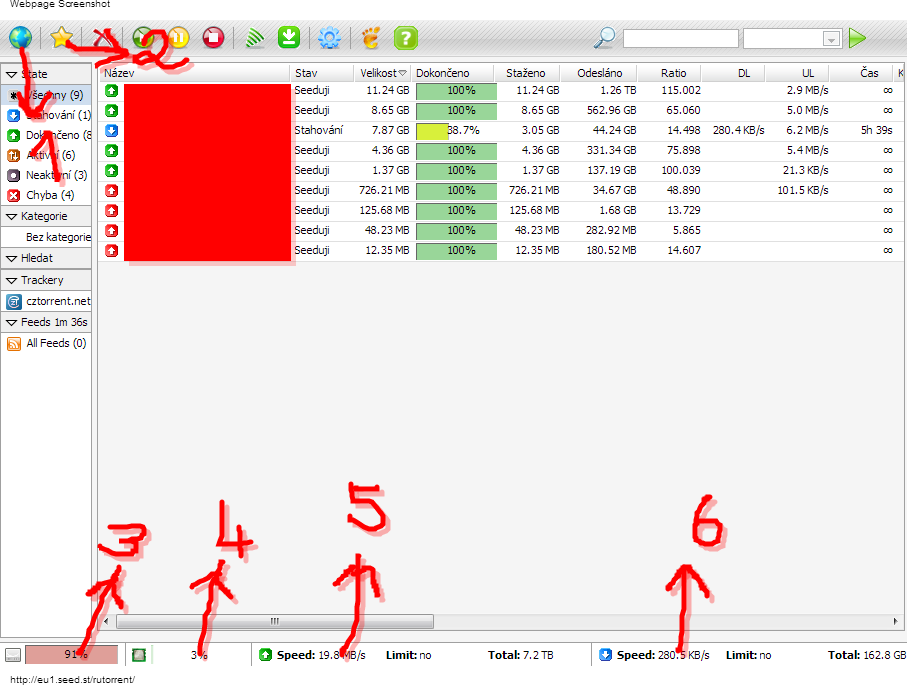Filter by Chyba (4) torrents
This screenshot has height=686, width=907.
42,195
